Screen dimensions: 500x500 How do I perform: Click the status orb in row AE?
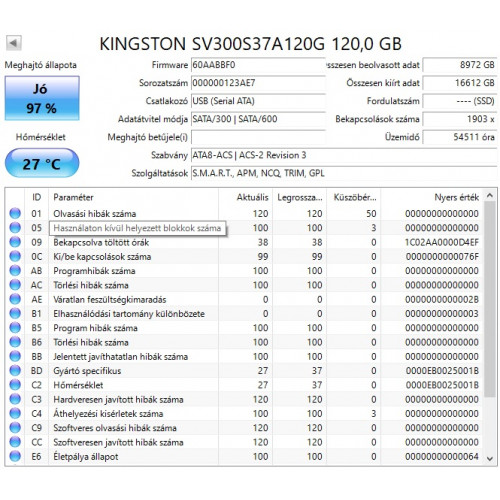pos(15,299)
